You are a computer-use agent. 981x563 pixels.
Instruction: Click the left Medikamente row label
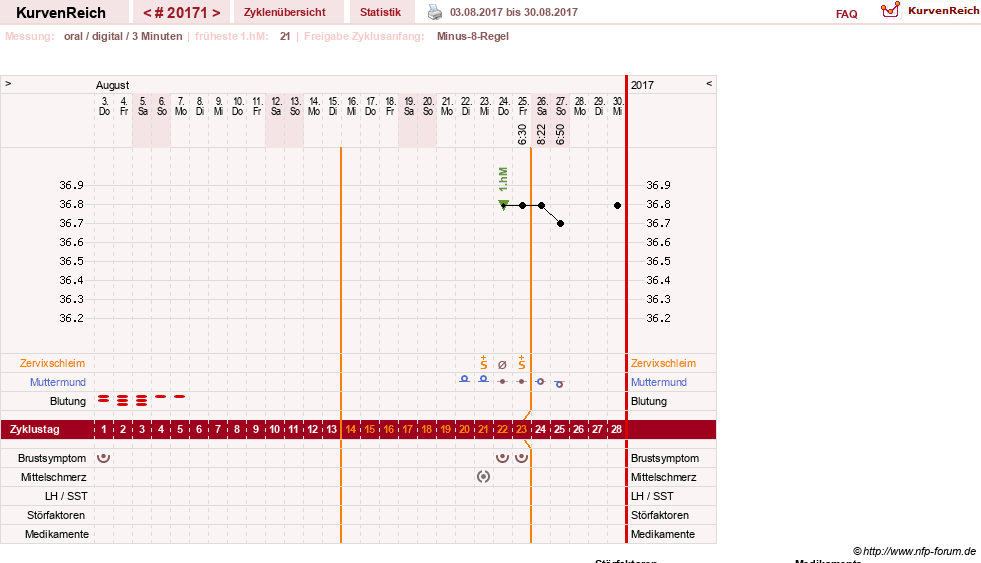(57, 534)
